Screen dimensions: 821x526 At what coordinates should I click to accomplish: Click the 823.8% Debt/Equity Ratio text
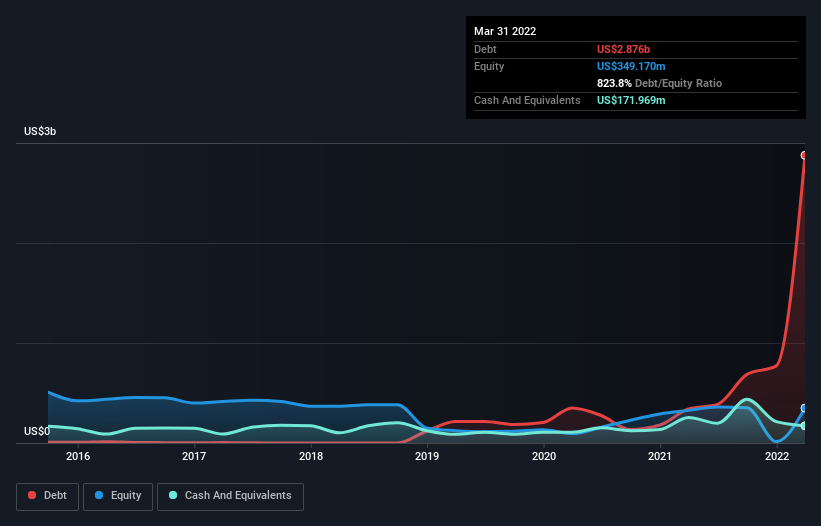tap(659, 83)
